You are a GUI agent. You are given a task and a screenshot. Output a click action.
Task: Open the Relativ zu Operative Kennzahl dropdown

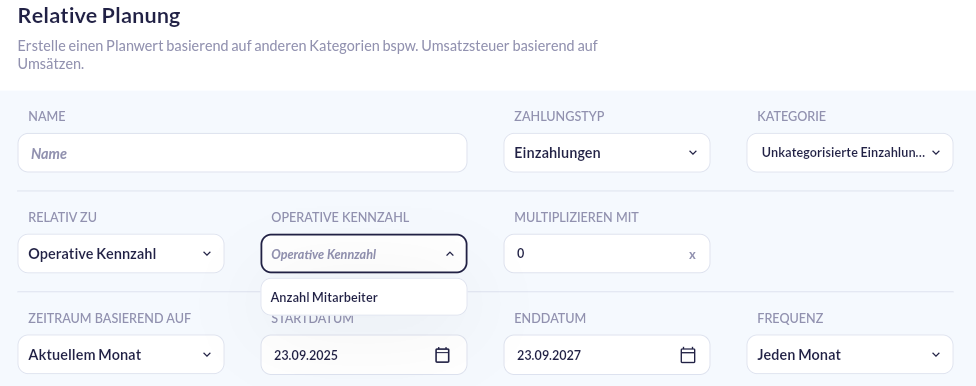click(x=121, y=253)
